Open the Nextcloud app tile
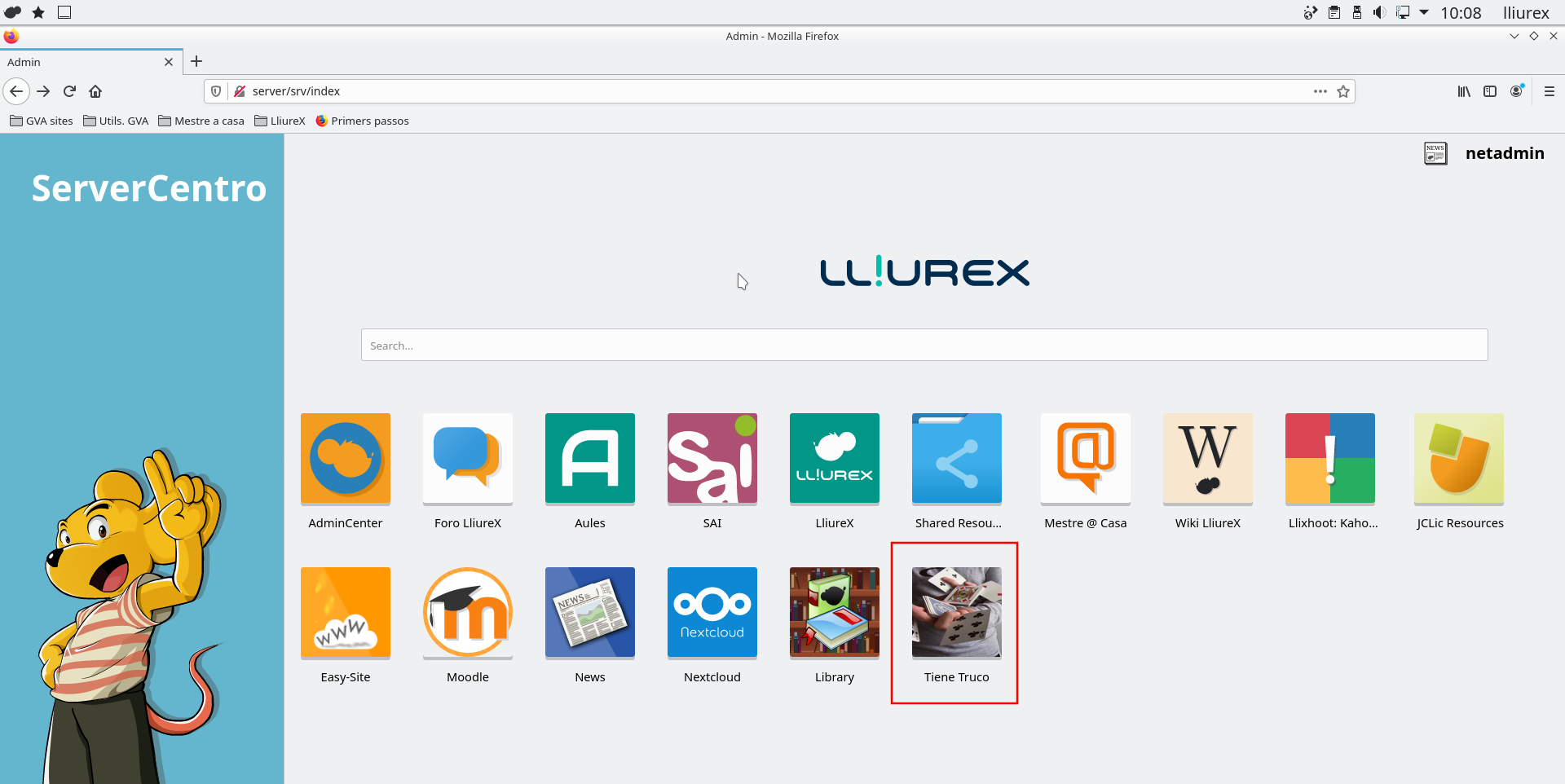1565x784 pixels. coord(712,612)
